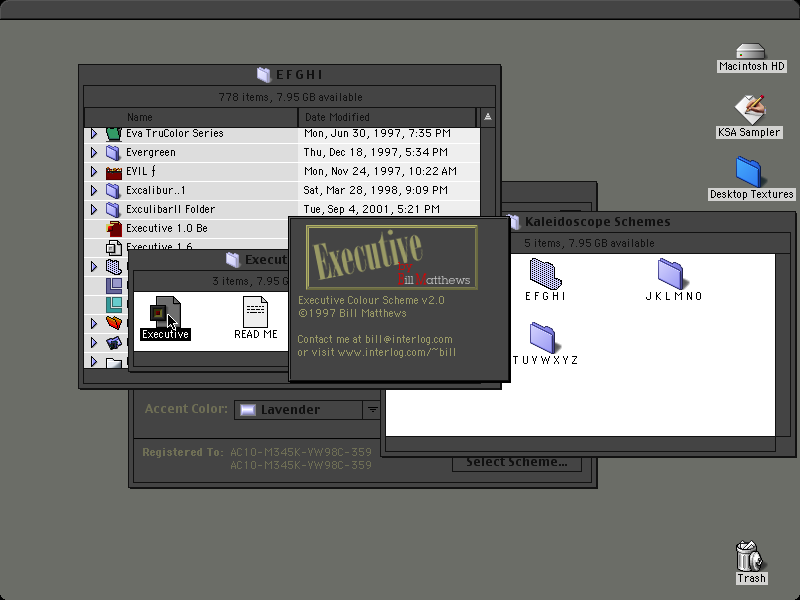Expand the Excalibur..1 folder
The image size is (800, 600).
(x=94, y=190)
